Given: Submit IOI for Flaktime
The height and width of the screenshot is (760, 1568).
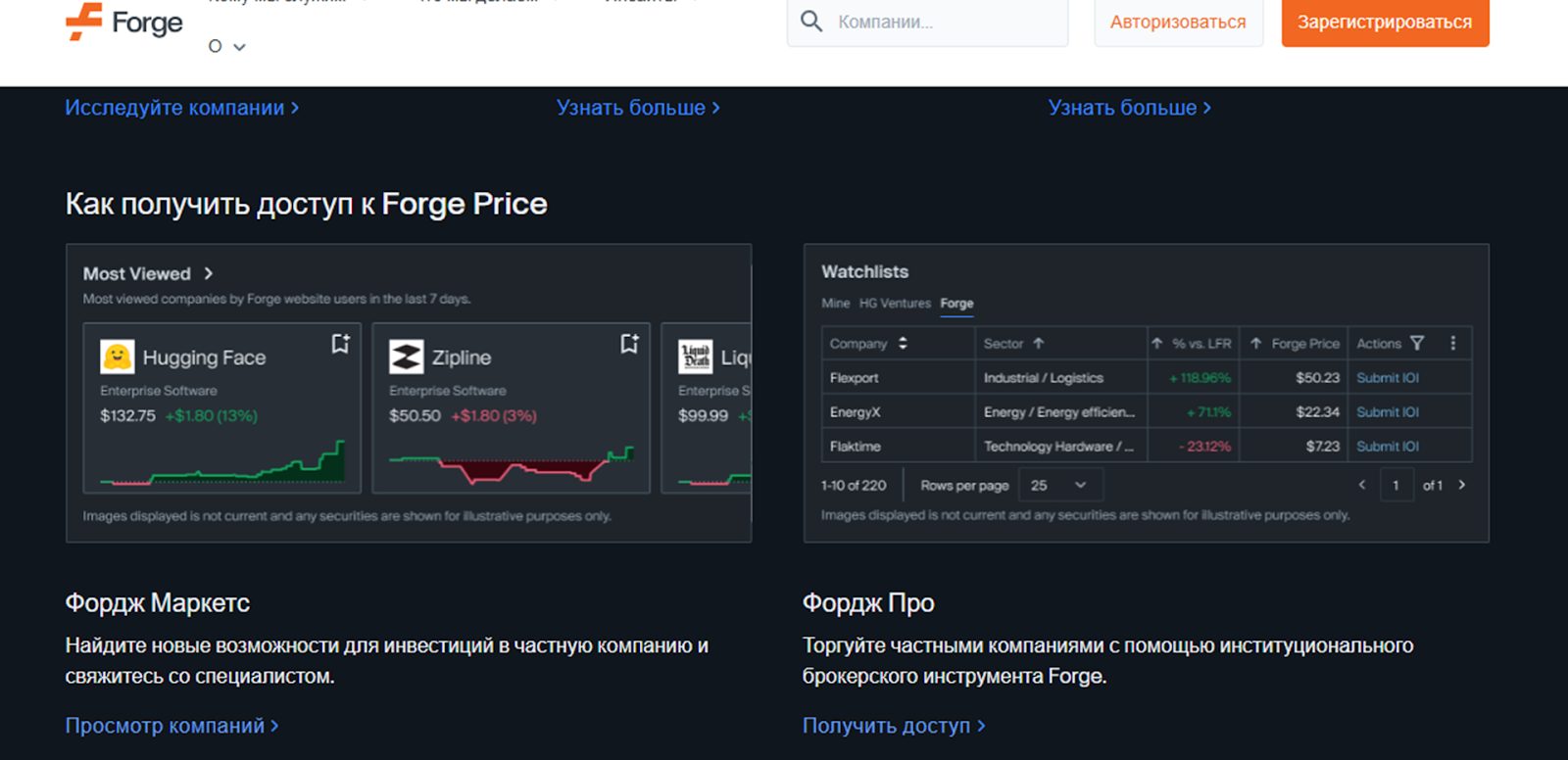Looking at the screenshot, I should pos(1388,447).
